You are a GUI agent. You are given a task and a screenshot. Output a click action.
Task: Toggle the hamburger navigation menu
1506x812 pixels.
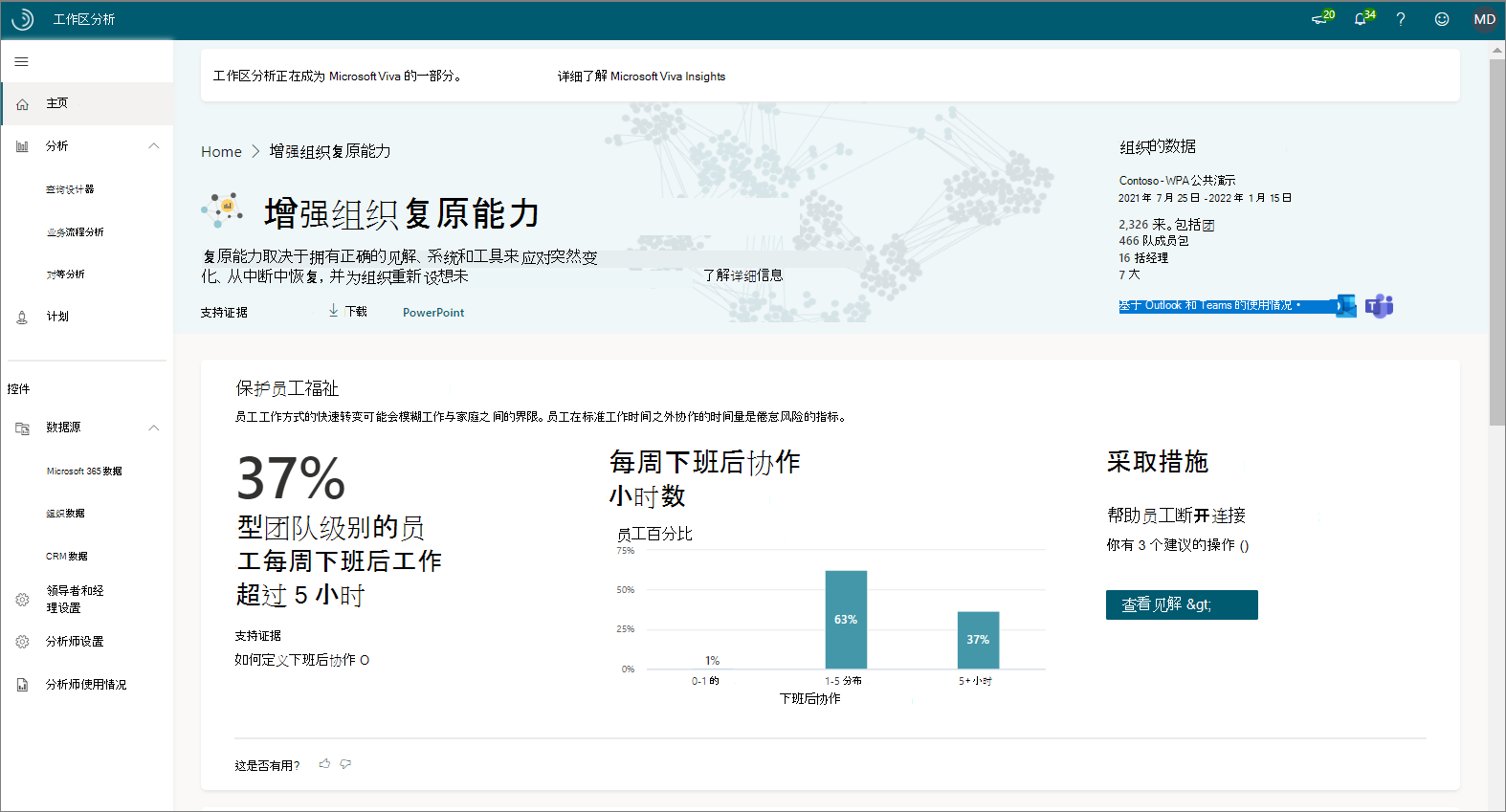tap(21, 62)
